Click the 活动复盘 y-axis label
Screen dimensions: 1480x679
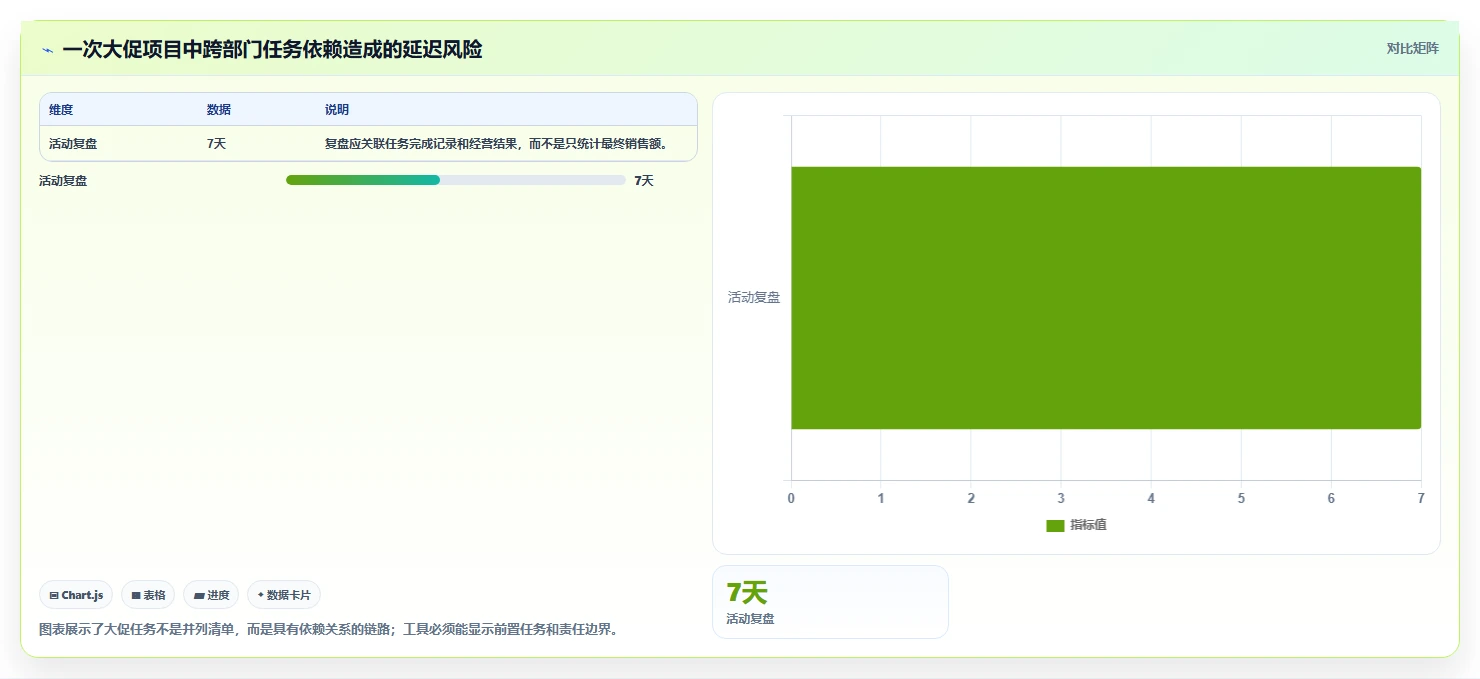[754, 297]
